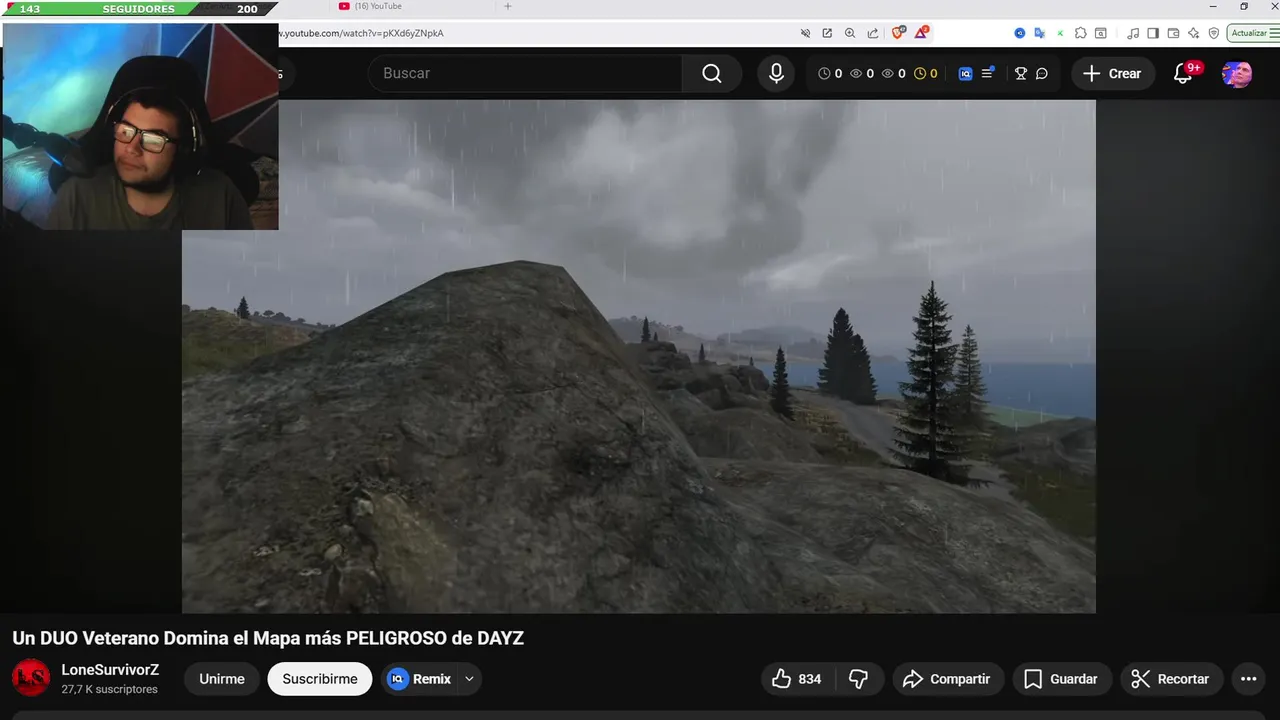This screenshot has width=1280, height=720.
Task: Open Brave Rewards triangle icon
Action: click(x=921, y=33)
